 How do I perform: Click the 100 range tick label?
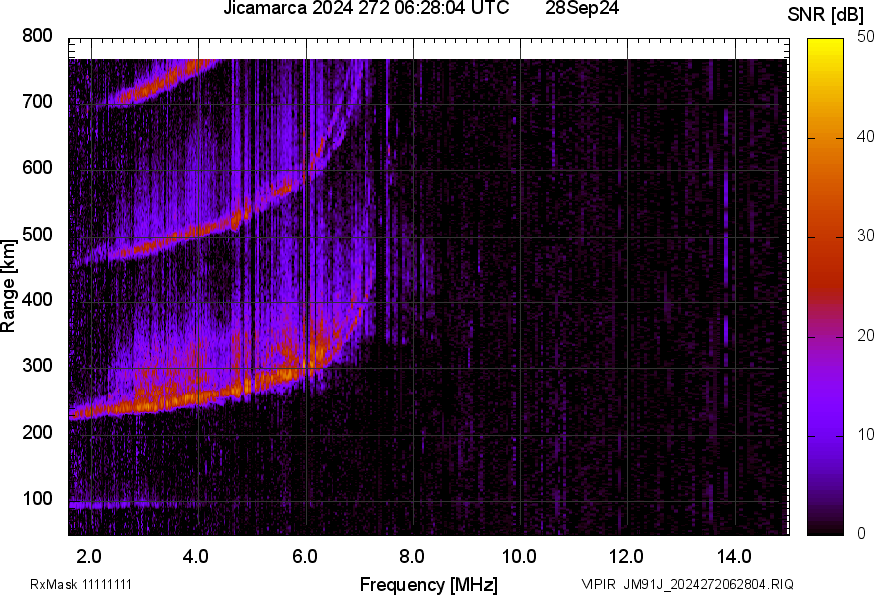37,498
